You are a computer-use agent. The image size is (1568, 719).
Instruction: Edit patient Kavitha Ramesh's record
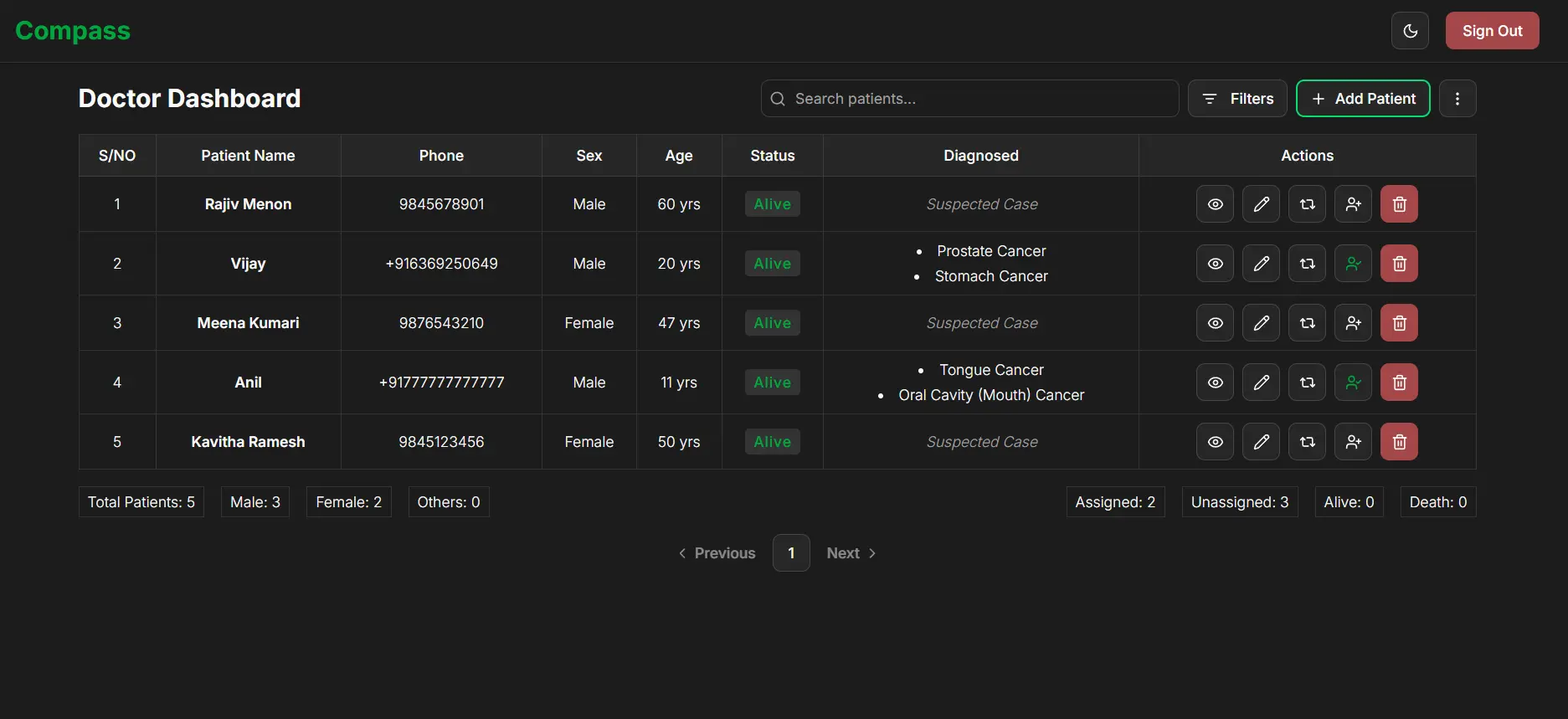[x=1261, y=442]
